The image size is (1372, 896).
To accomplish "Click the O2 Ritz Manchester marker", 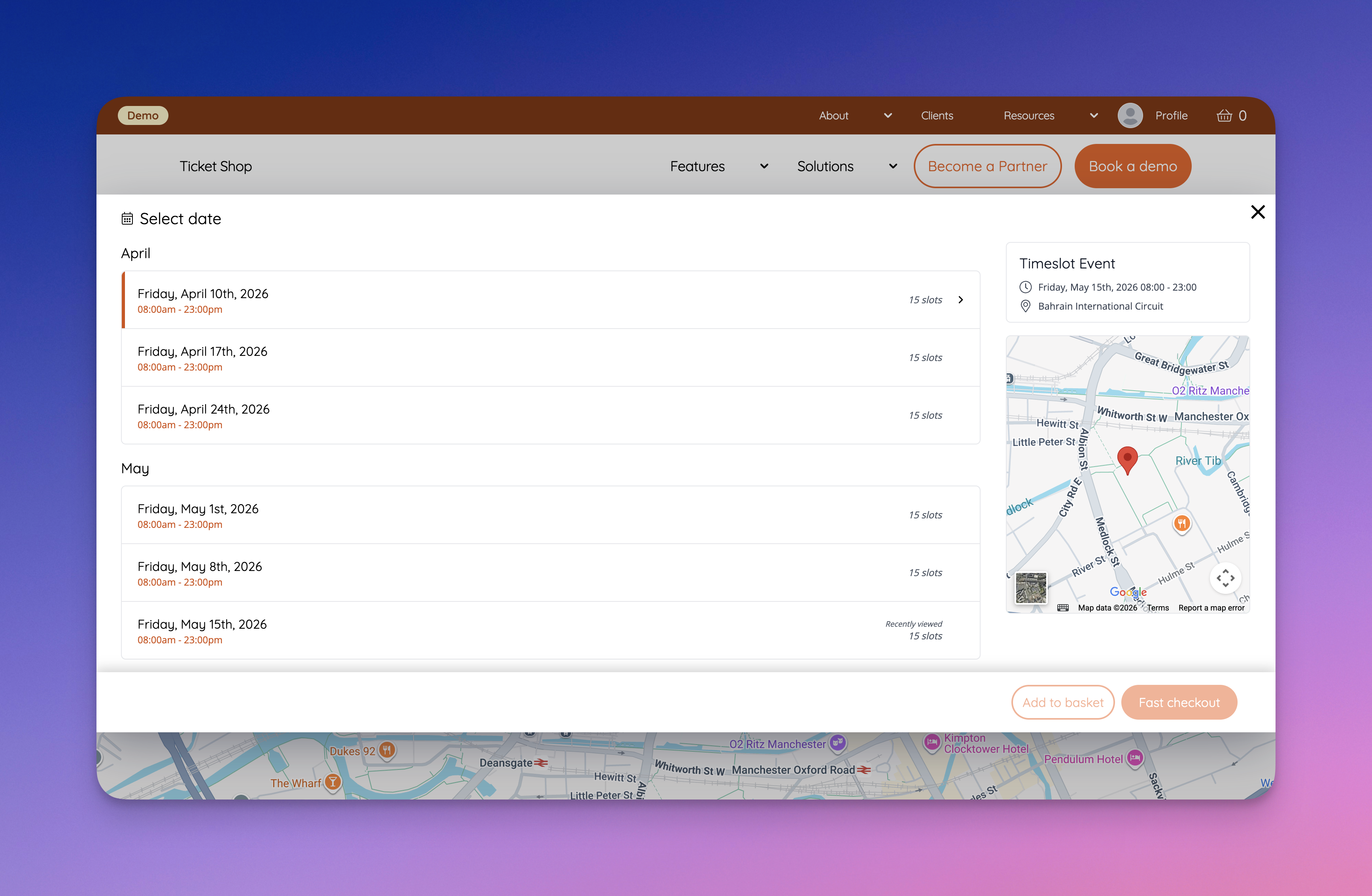I will tap(837, 743).
